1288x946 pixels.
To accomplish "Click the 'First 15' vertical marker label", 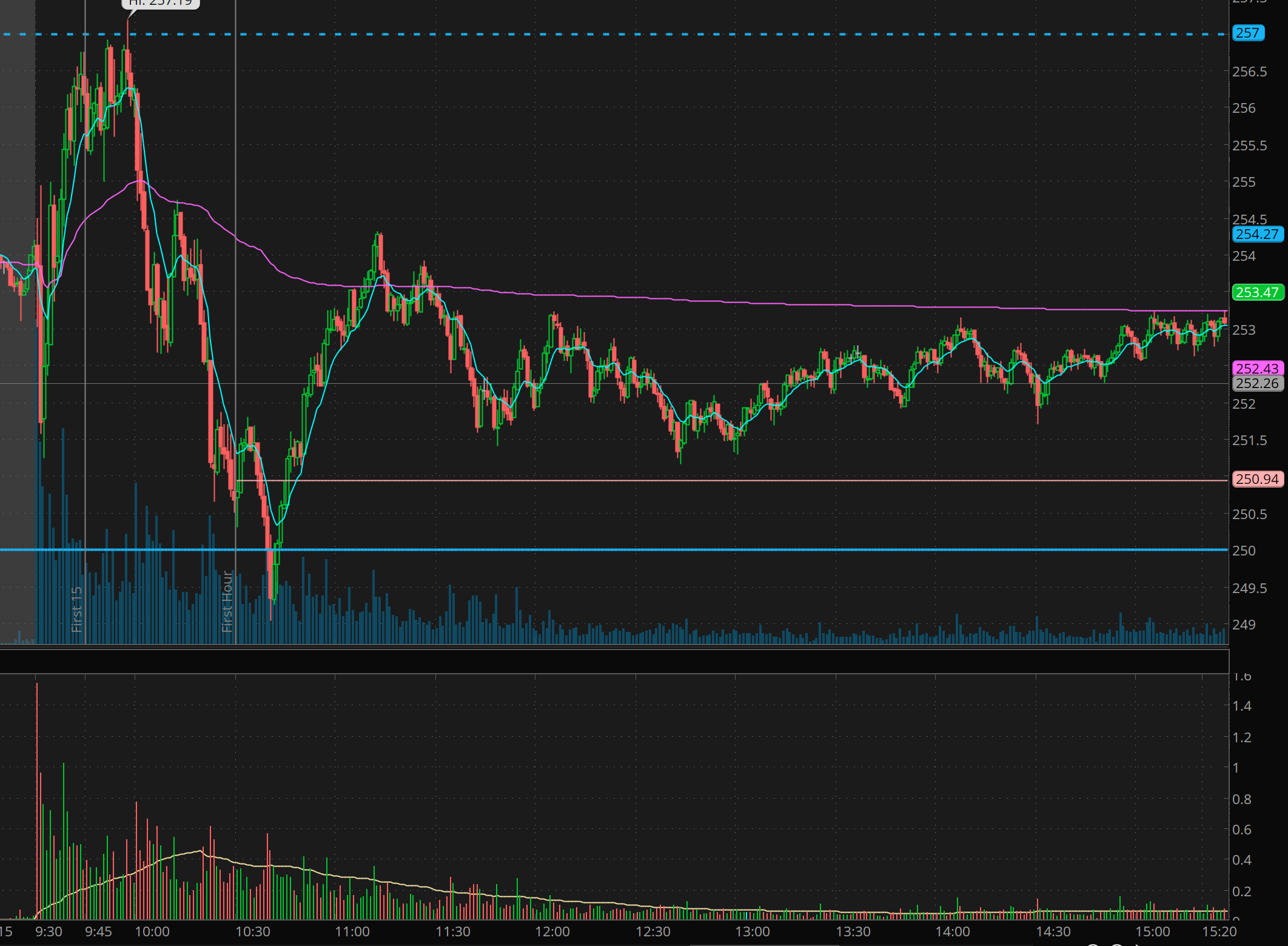I will tap(77, 609).
